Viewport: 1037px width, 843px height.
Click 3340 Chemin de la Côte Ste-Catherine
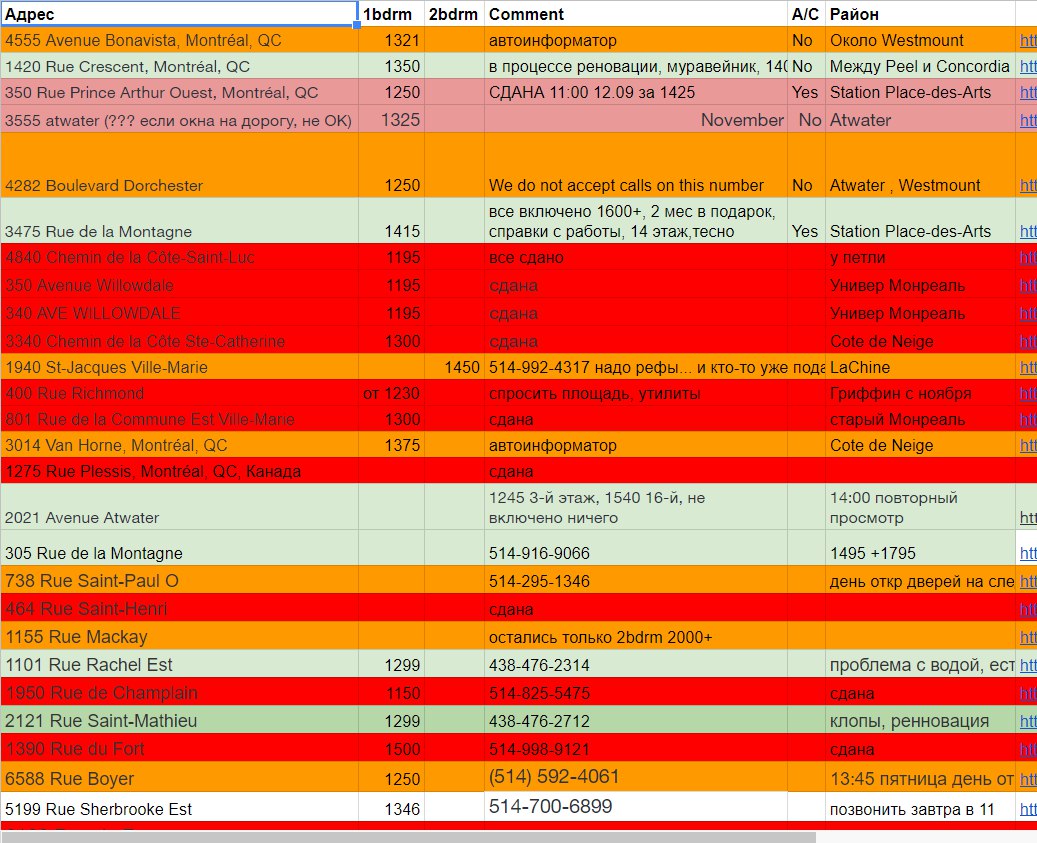click(179, 341)
